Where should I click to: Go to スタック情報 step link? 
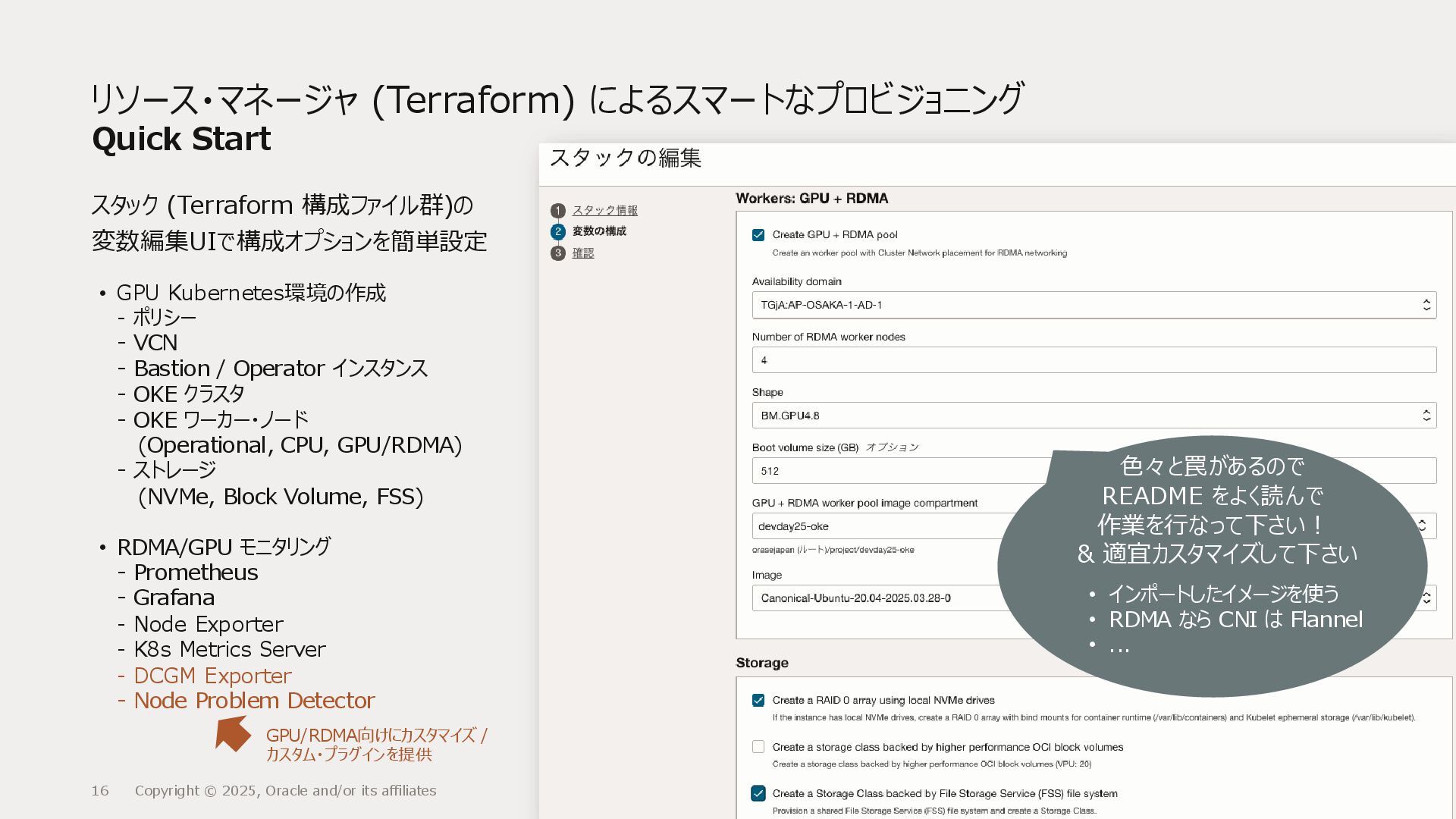click(604, 211)
